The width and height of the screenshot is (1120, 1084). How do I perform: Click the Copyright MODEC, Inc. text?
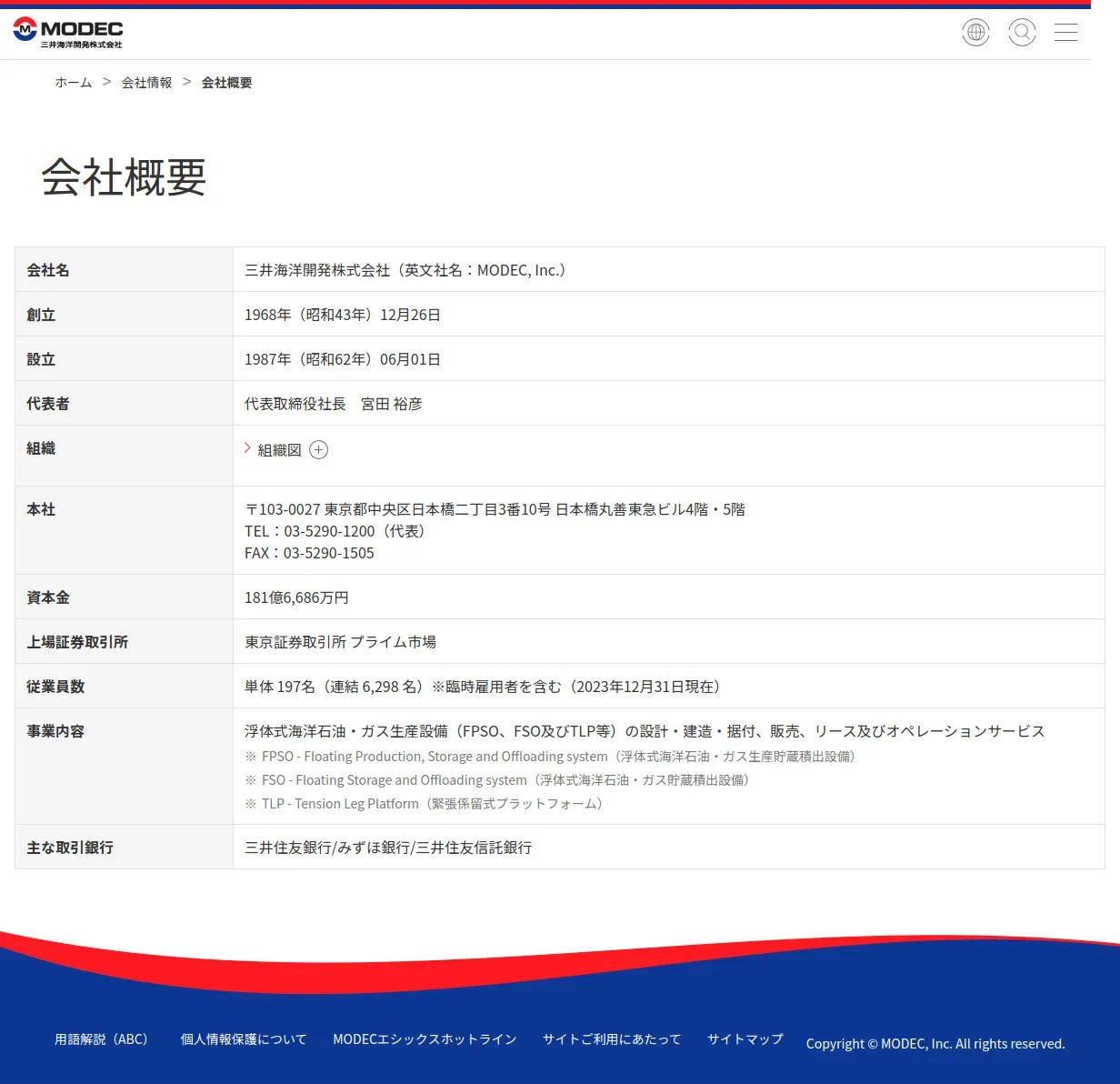[935, 1044]
